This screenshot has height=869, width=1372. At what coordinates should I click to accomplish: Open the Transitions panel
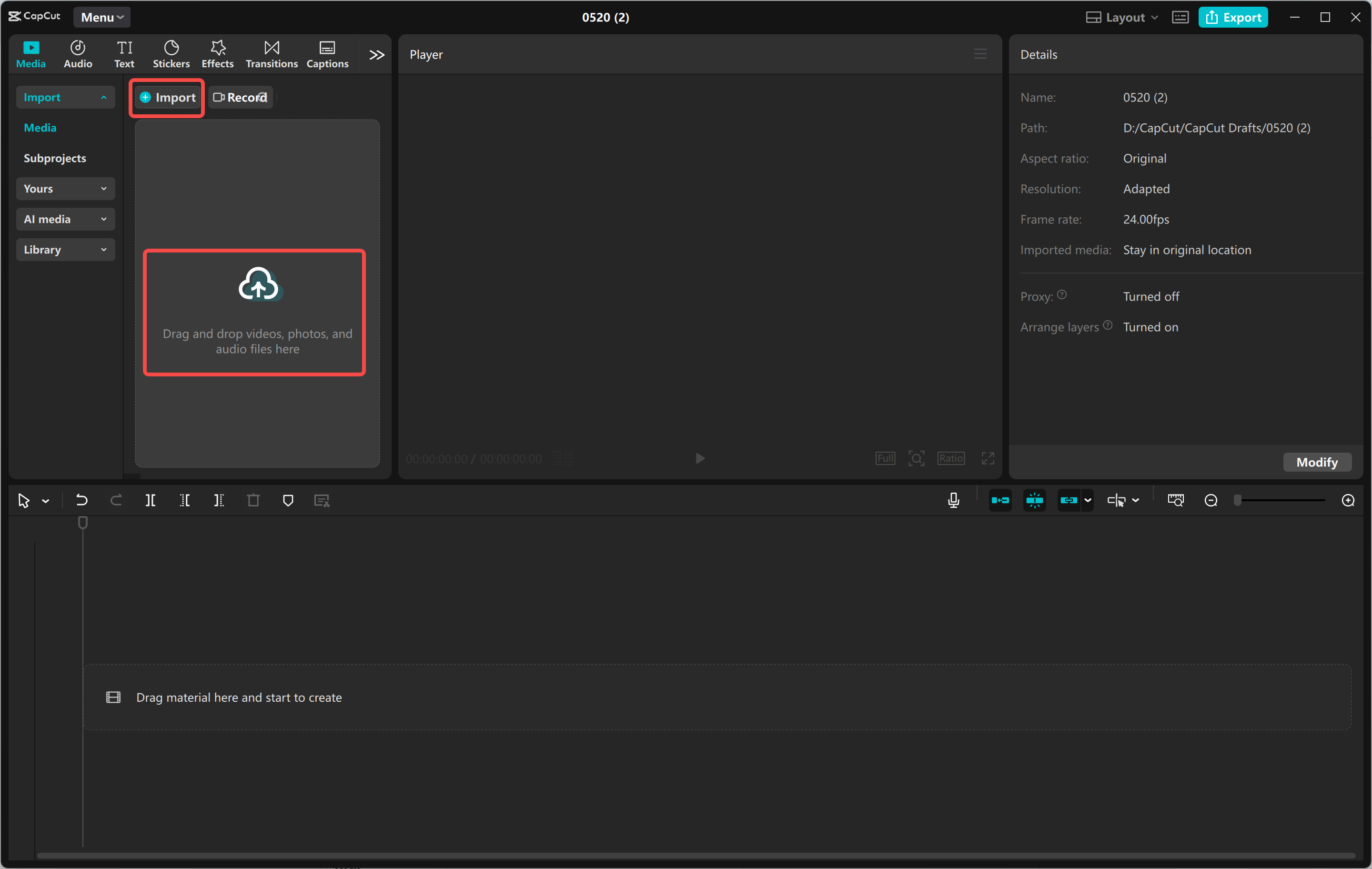(x=271, y=53)
